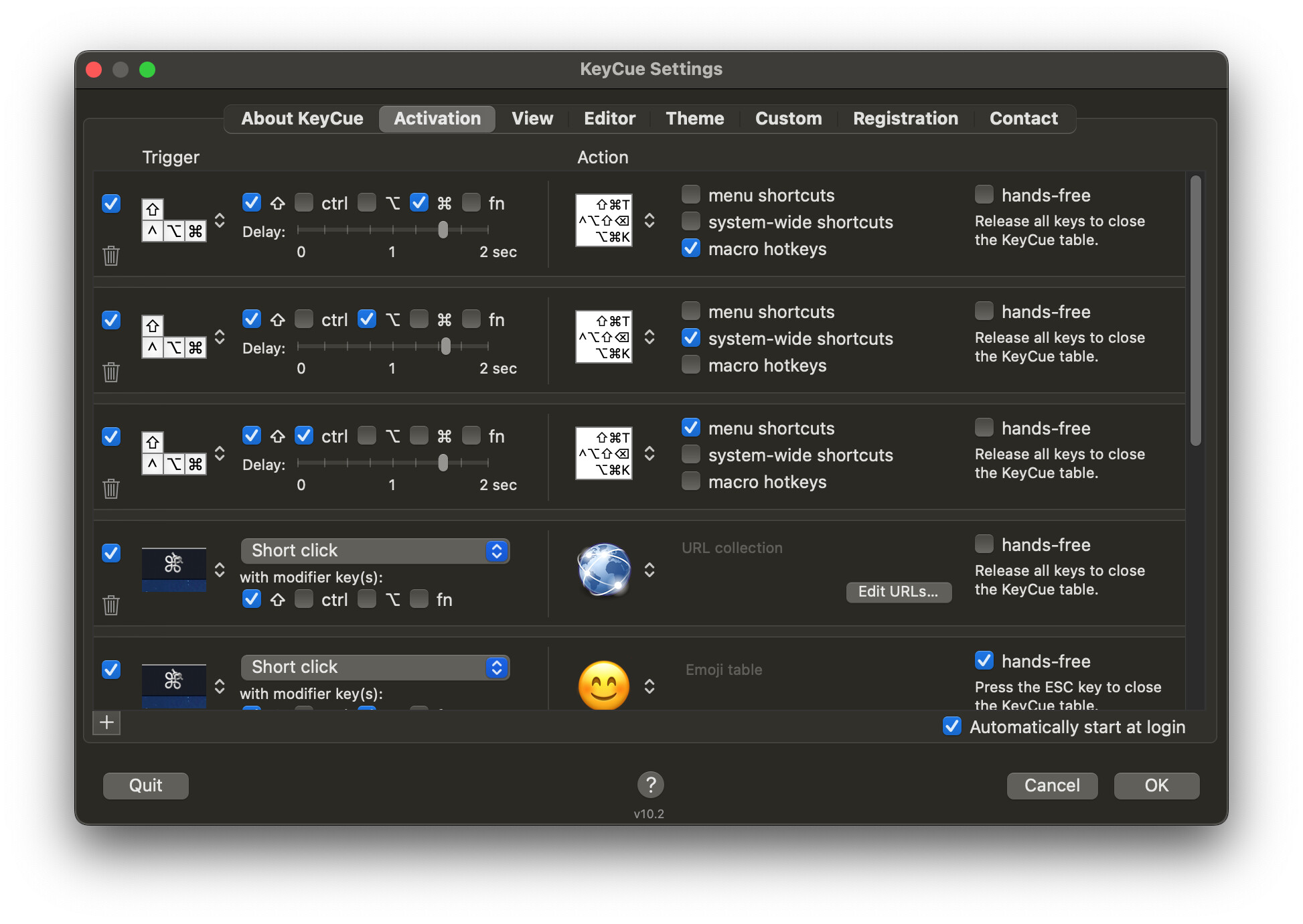Open action type stepper in the first row
The height and width of the screenshot is (924, 1303).
click(649, 220)
